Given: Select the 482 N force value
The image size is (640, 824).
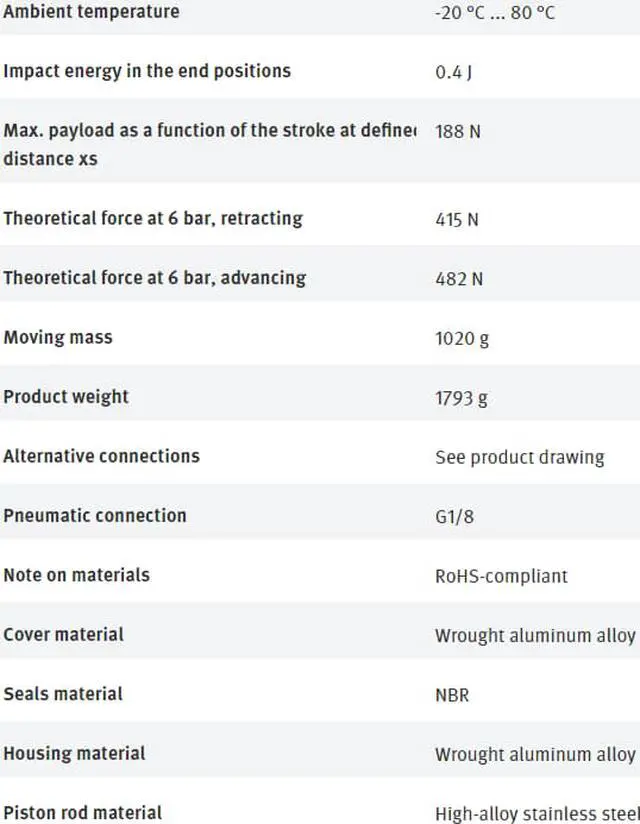Looking at the screenshot, I should [x=459, y=279].
